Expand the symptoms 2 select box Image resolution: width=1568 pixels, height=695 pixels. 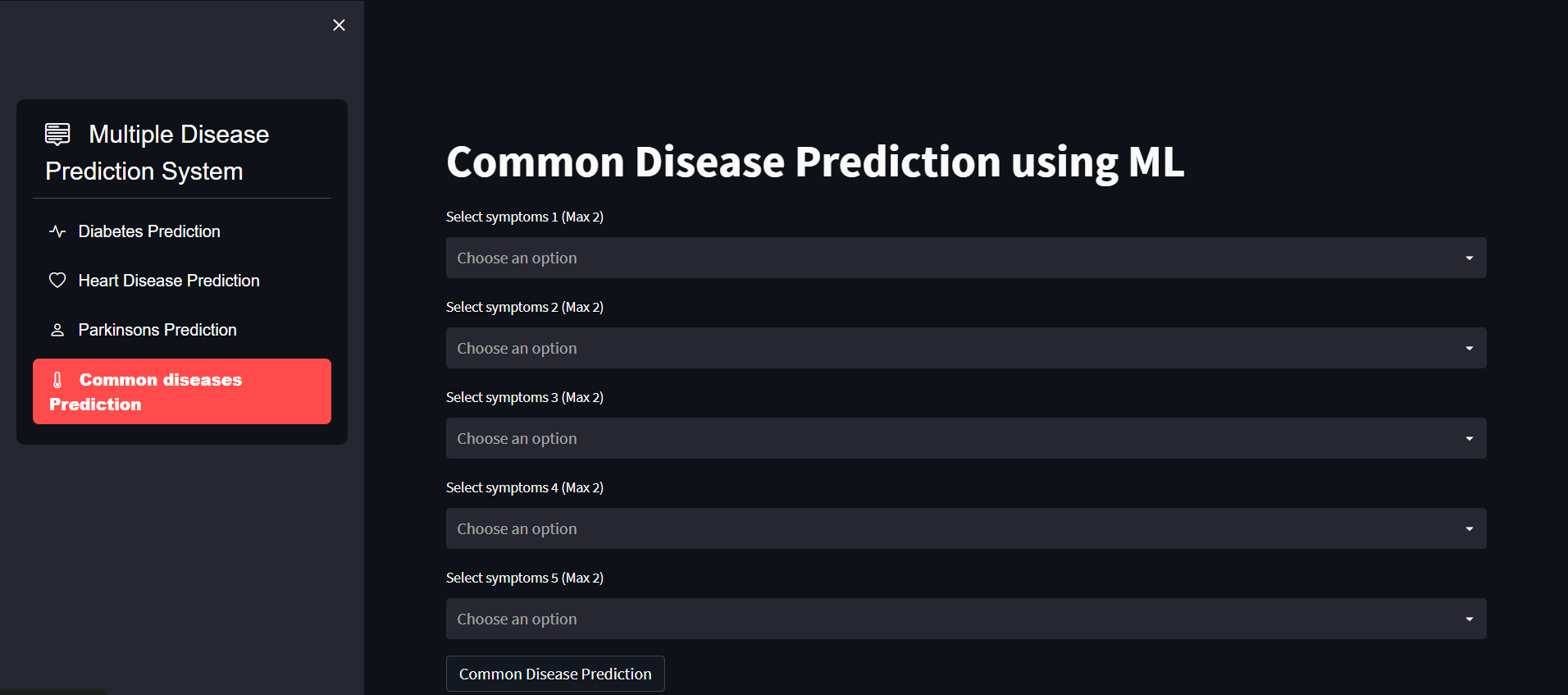click(951, 348)
